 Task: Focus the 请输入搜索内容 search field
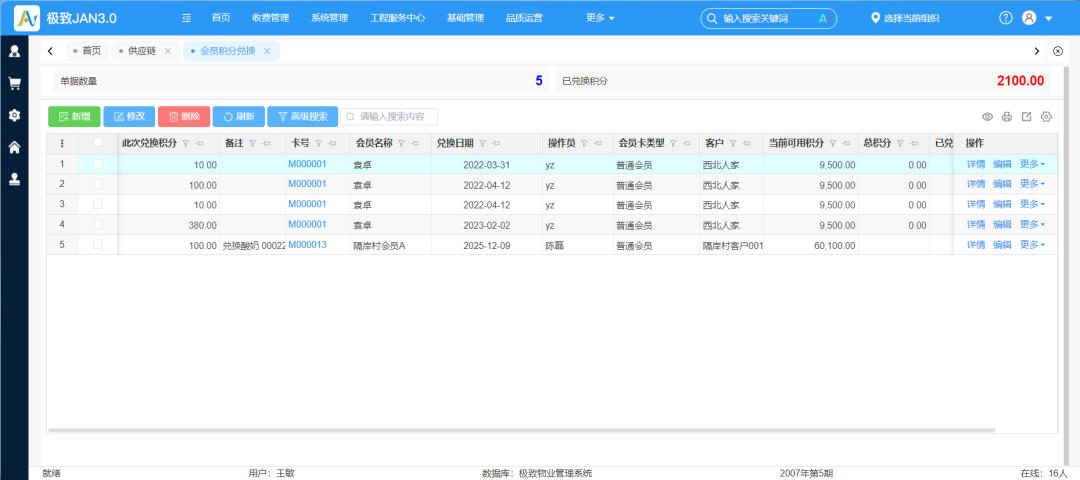coord(389,116)
